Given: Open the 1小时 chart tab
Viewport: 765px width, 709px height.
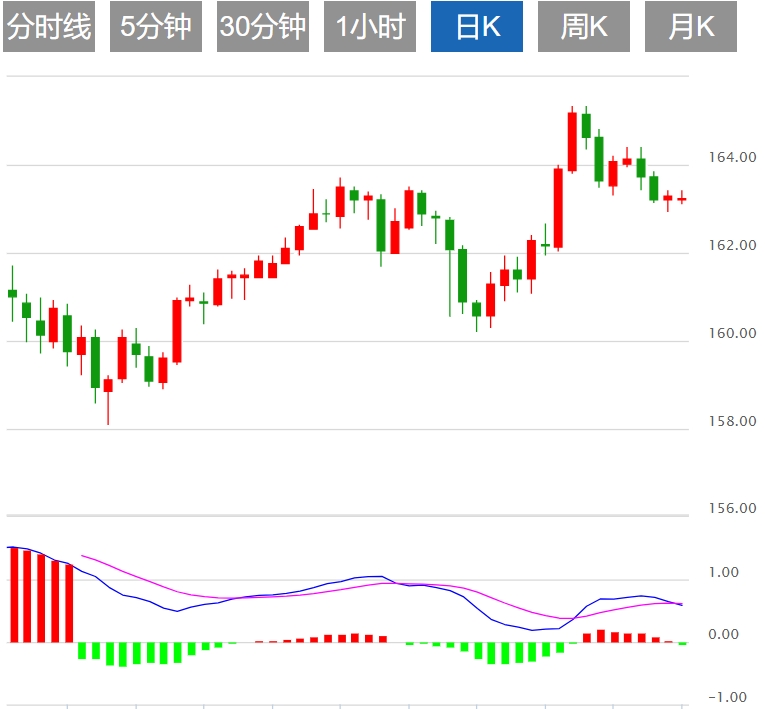Looking at the screenshot, I should [370, 26].
